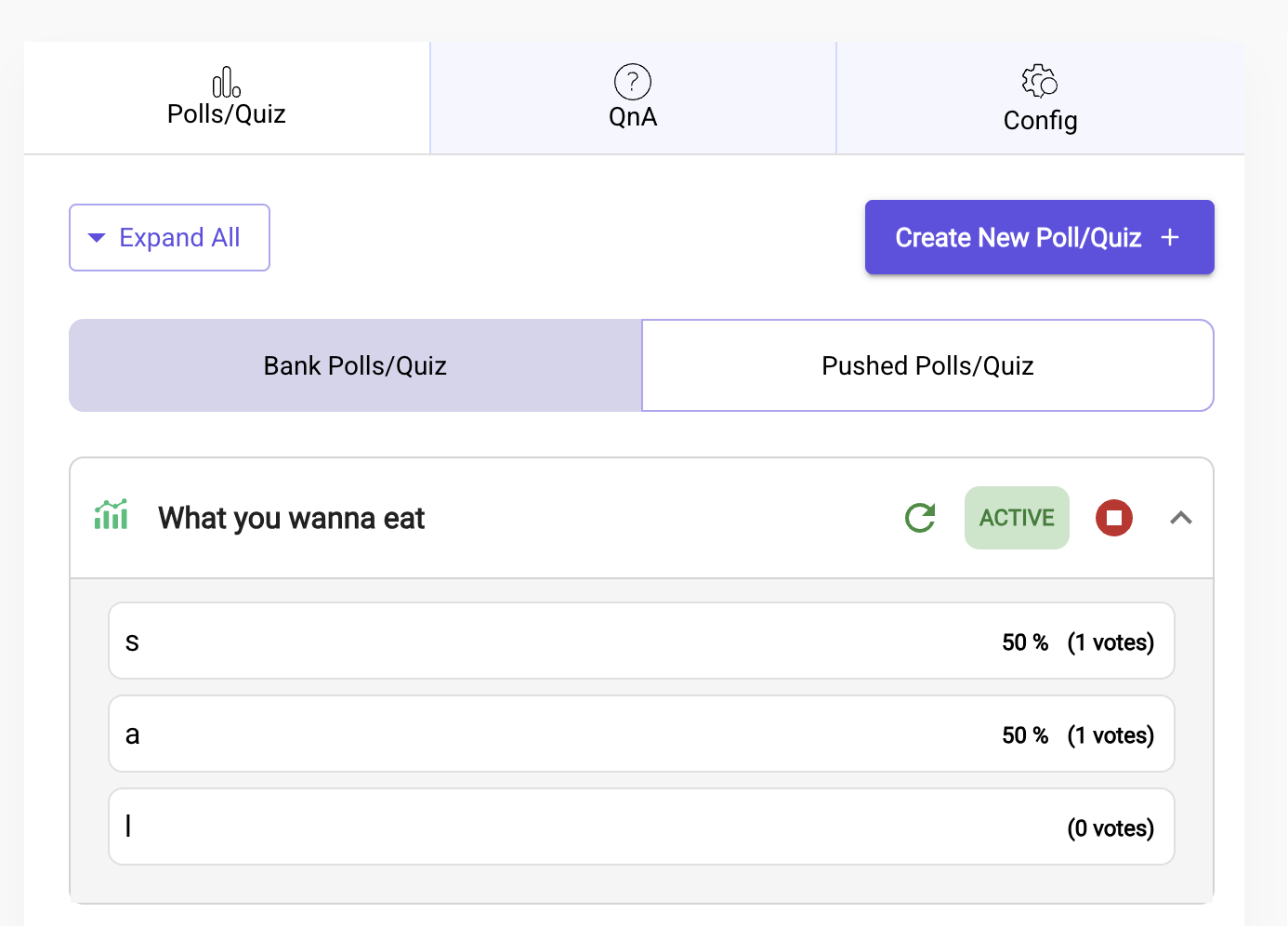
Task: Click the green chart icon beside poll title
Action: pos(112,515)
